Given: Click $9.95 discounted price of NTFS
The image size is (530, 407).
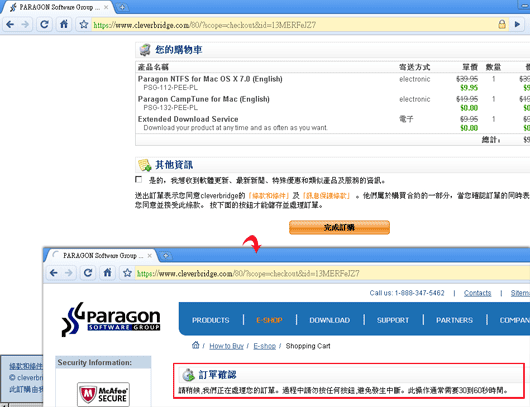Looking at the screenshot, I should (469, 88).
